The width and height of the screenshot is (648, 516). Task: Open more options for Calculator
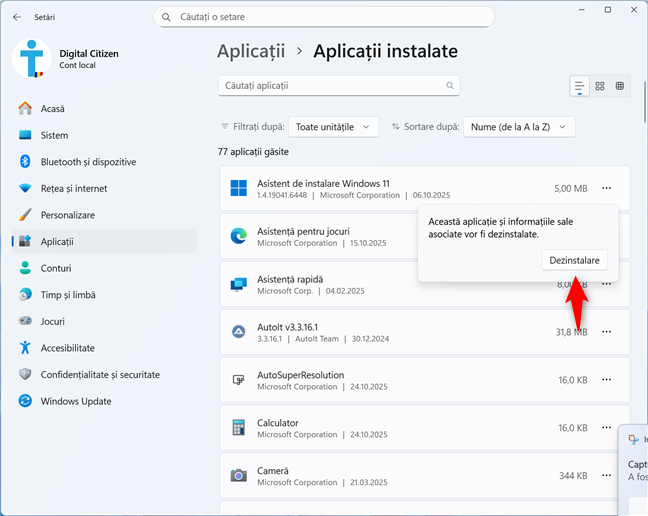coord(606,428)
